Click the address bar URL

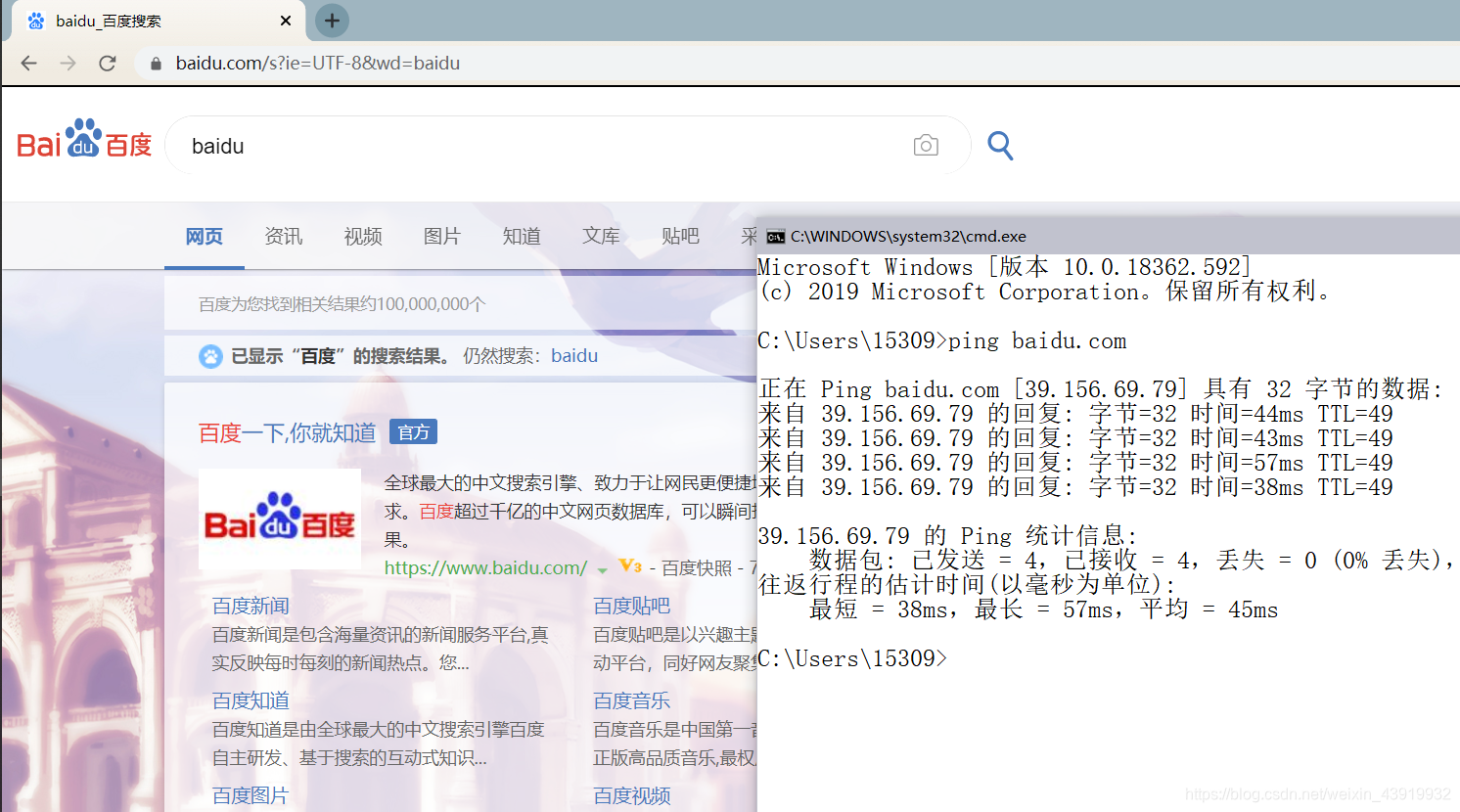(x=318, y=64)
